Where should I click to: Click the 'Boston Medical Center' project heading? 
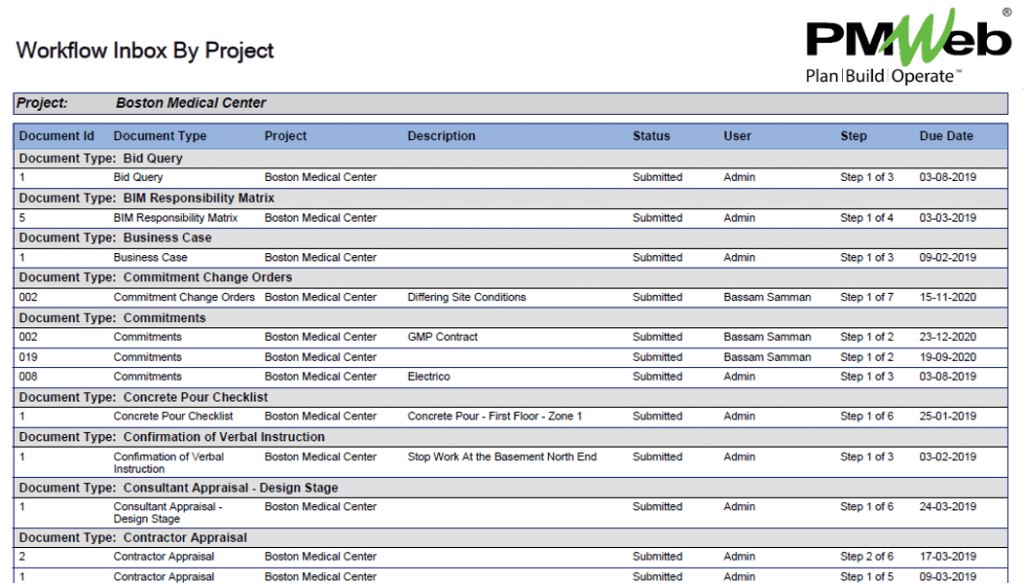point(191,103)
